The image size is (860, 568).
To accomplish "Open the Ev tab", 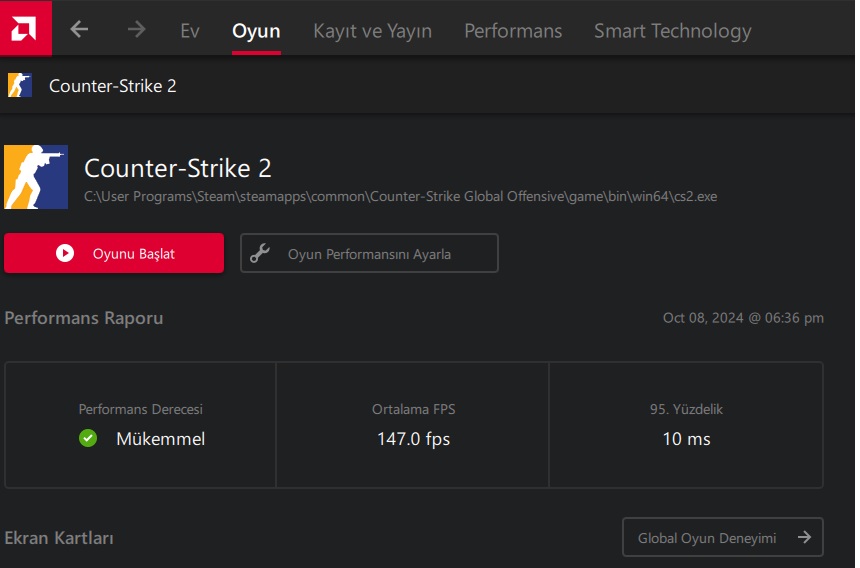I will 190,31.
